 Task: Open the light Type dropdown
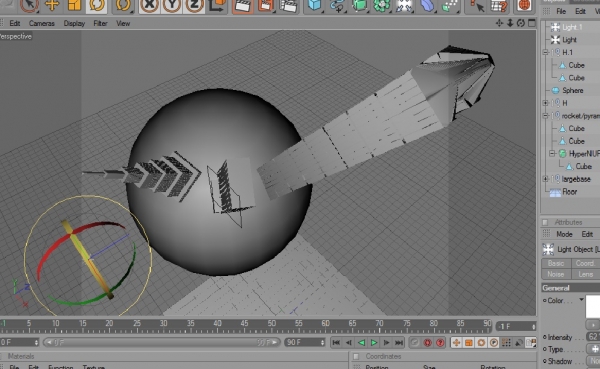click(593, 349)
